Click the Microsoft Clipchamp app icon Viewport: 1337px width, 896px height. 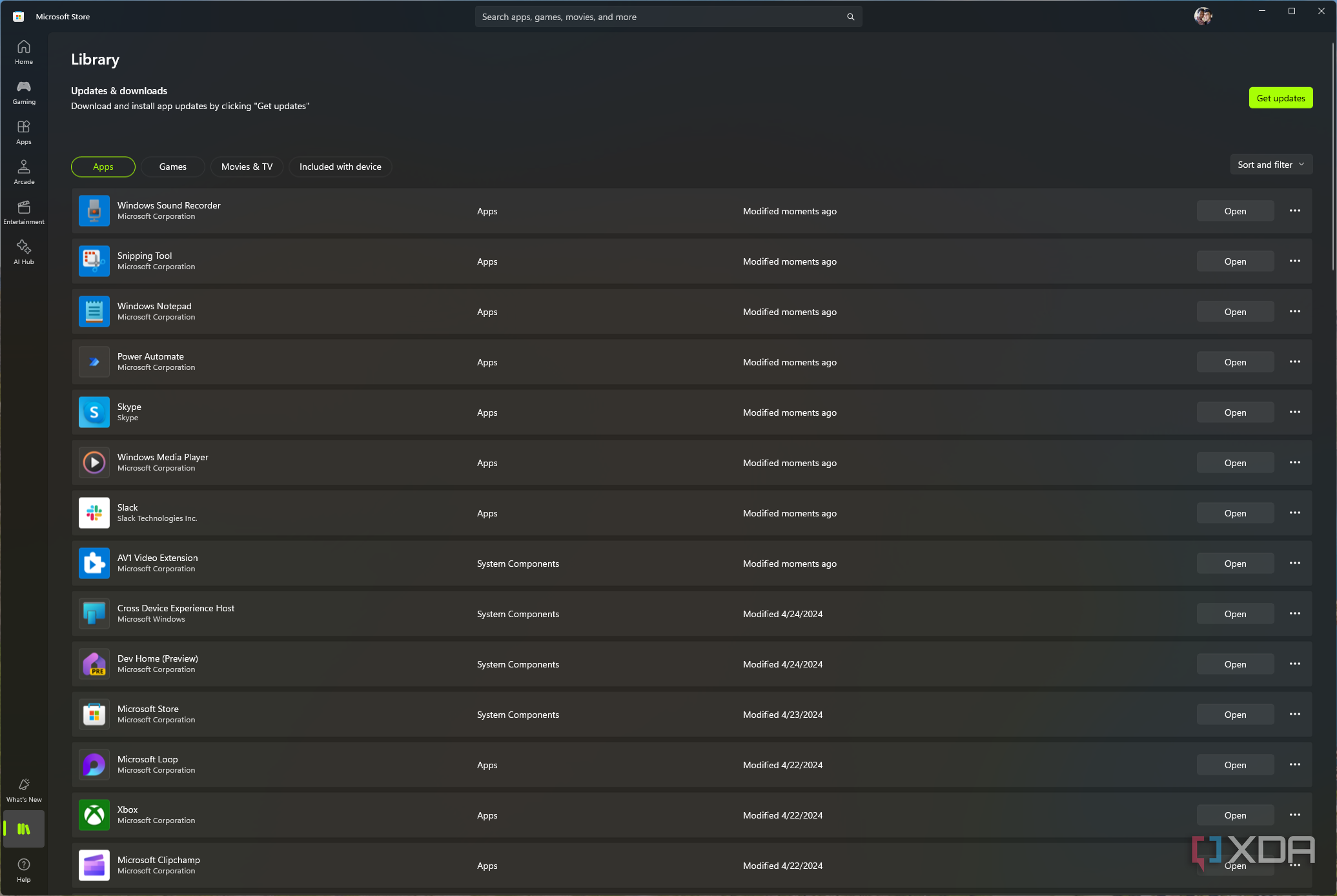point(94,866)
